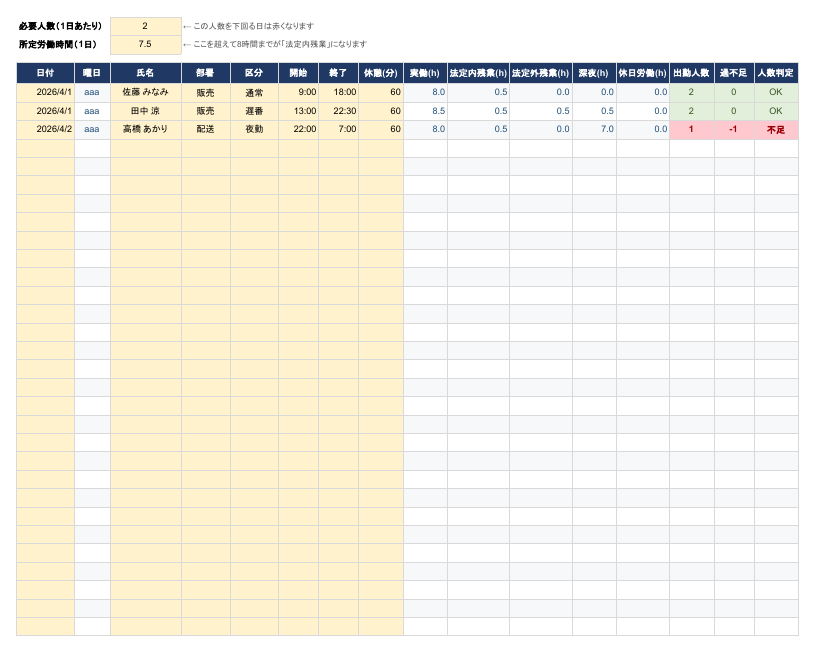Select the 開始 column header
Image resolution: width=815 pixels, height=652 pixels.
[298, 73]
